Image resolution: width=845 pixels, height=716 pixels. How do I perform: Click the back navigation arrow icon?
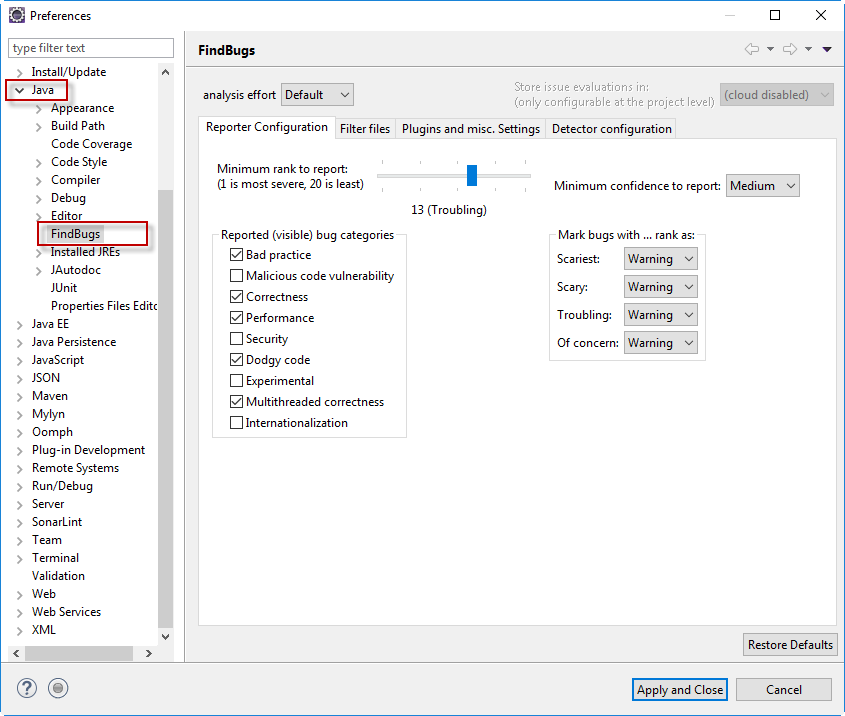(x=751, y=50)
